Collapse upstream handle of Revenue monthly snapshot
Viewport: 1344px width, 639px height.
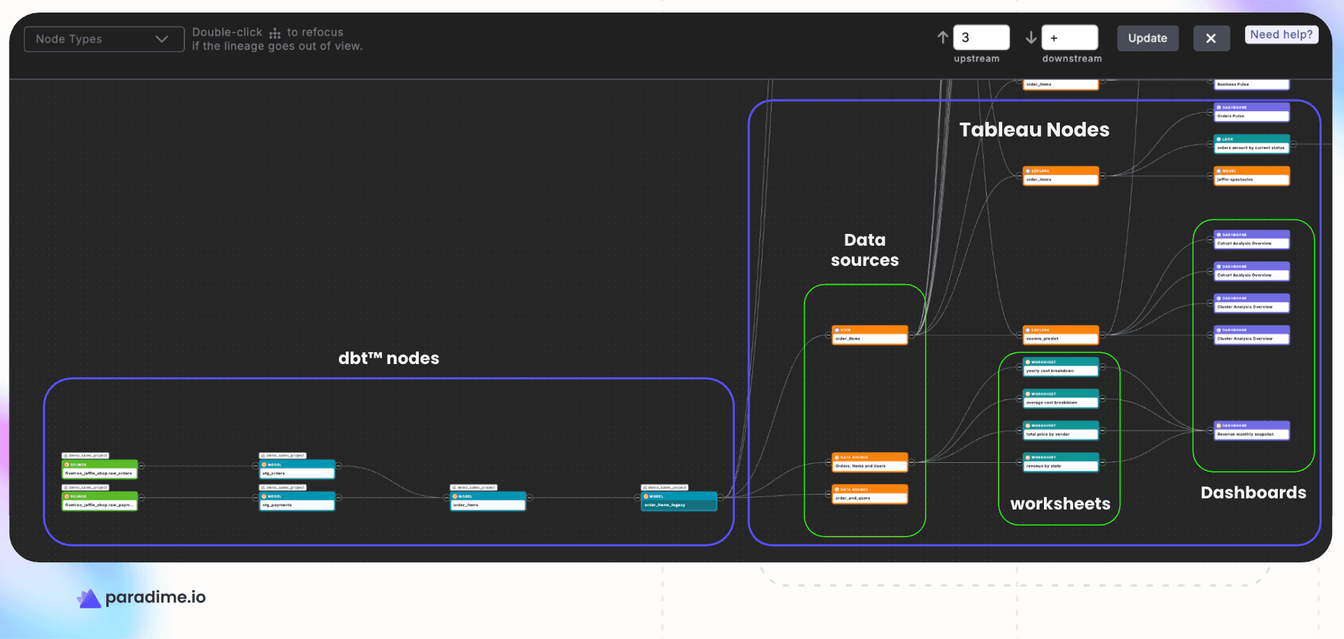[1210, 430]
